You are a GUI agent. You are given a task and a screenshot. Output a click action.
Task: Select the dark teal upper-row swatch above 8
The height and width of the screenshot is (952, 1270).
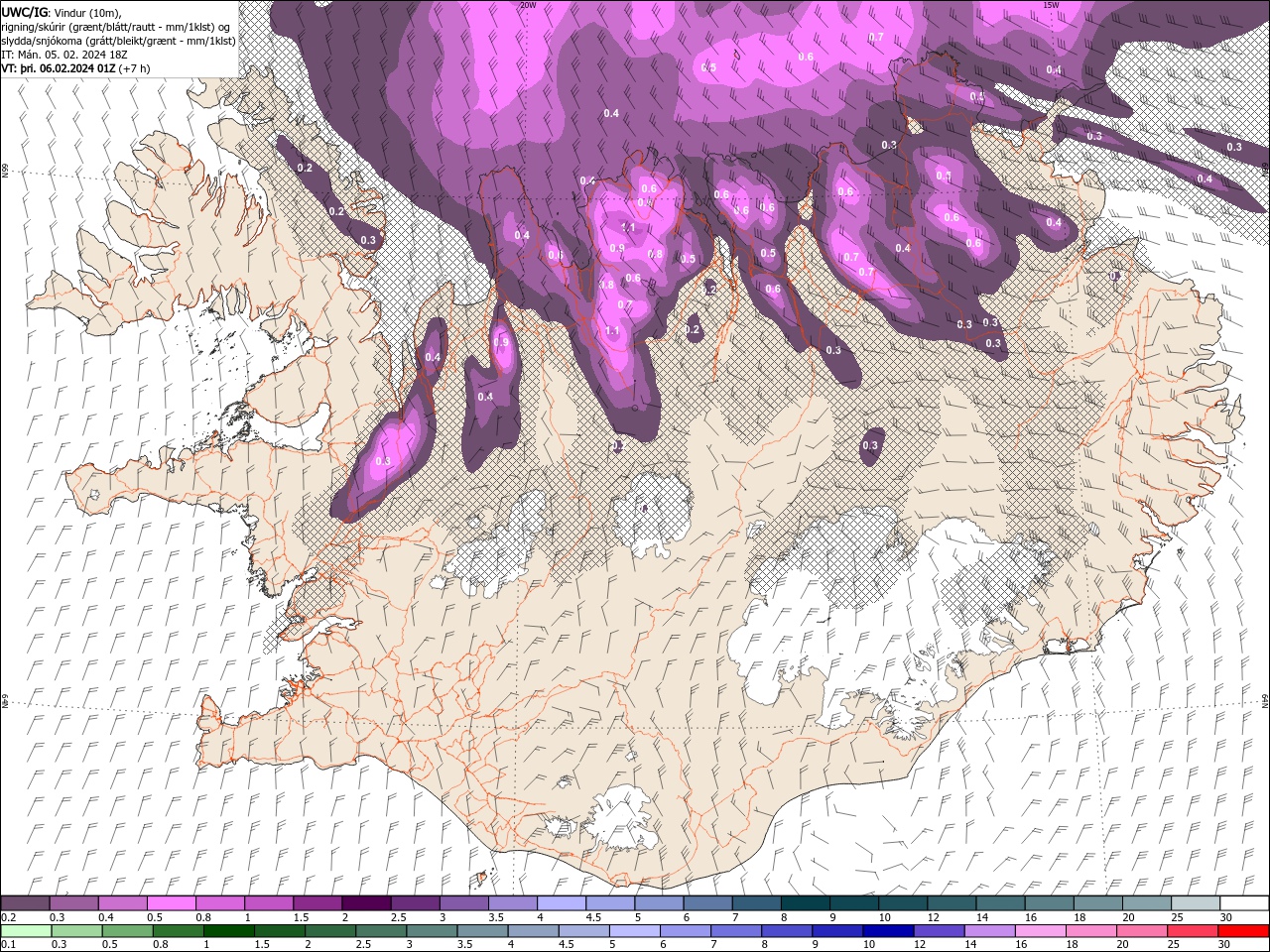tap(805, 903)
